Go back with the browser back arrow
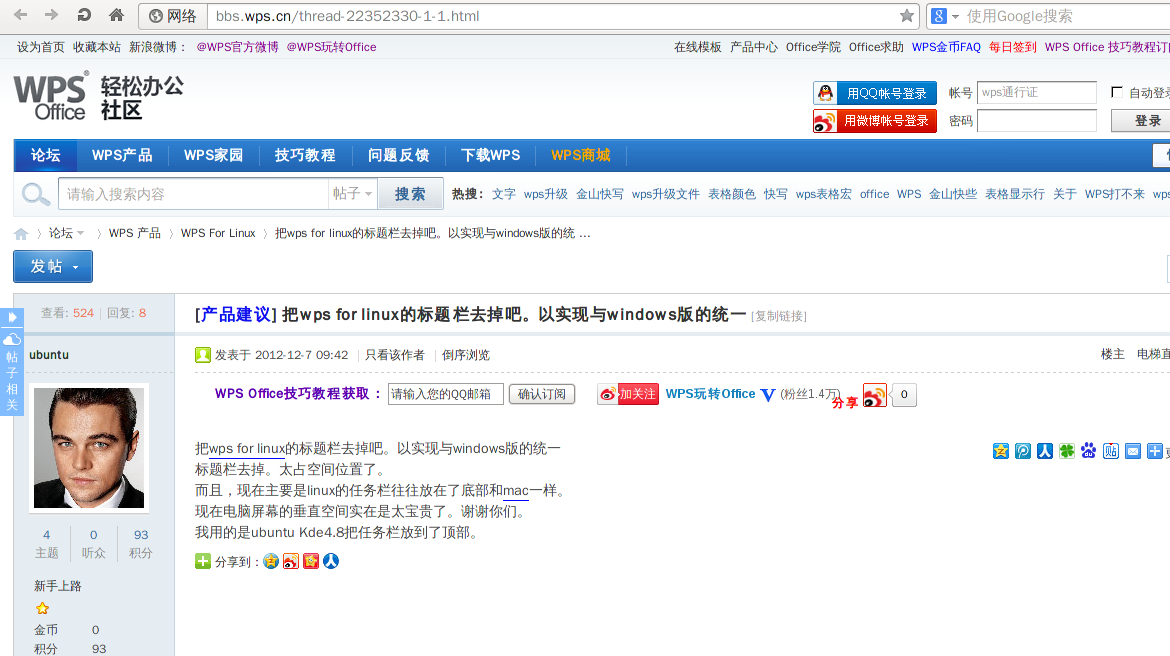Screen dimensions: 1170x656 20,15
